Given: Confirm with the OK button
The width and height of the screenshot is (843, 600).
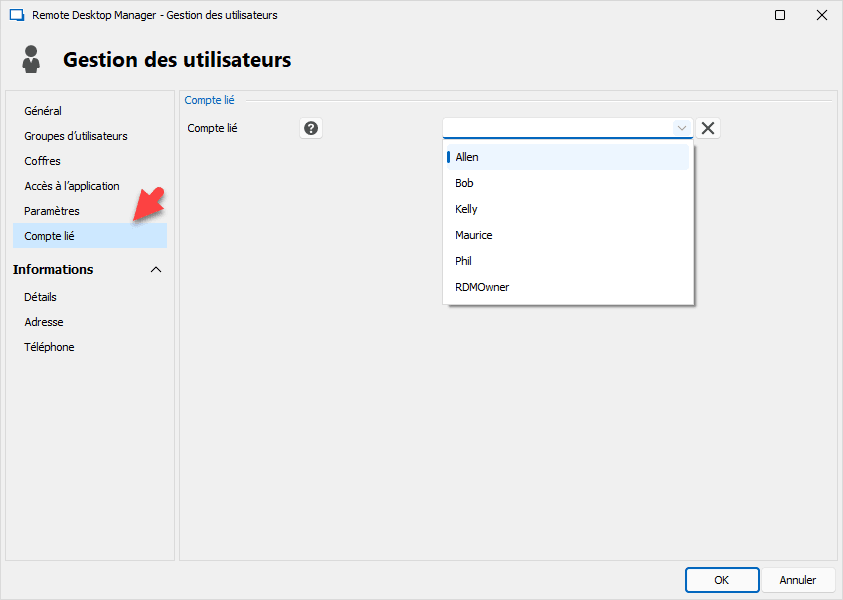Looking at the screenshot, I should [721, 580].
